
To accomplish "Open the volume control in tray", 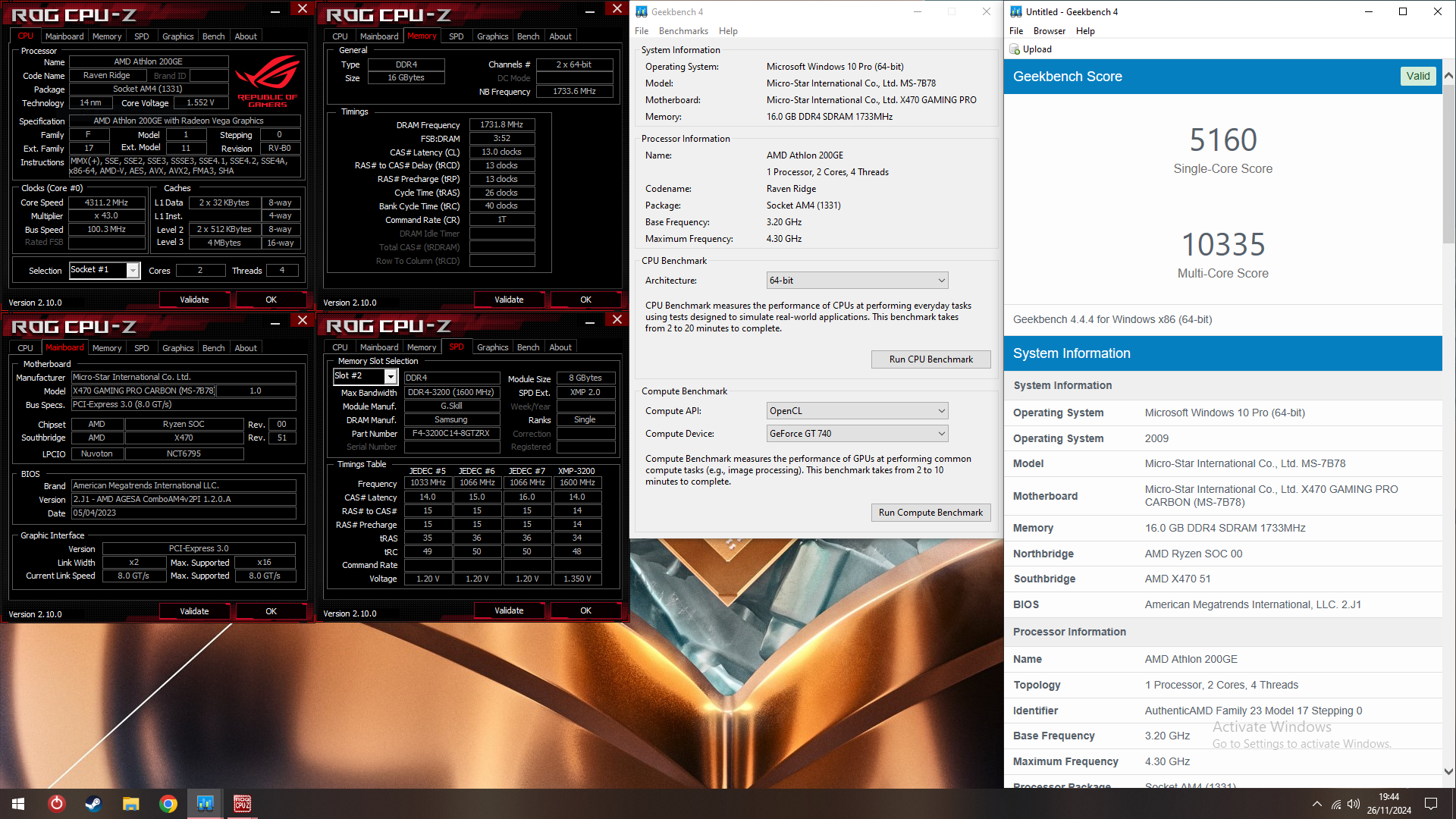I will coord(1354,804).
